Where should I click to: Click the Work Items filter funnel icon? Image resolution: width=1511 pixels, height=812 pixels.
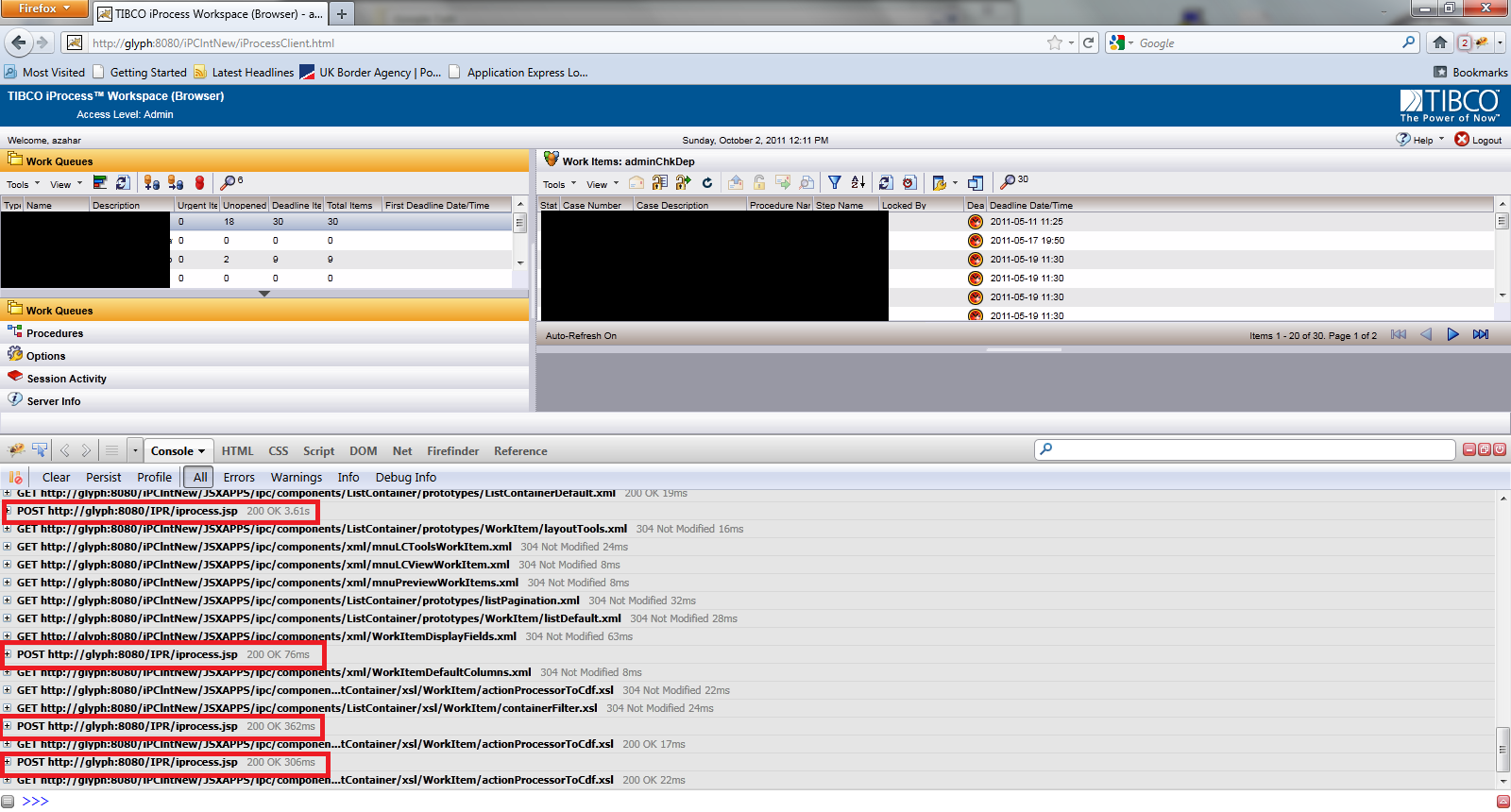click(835, 183)
